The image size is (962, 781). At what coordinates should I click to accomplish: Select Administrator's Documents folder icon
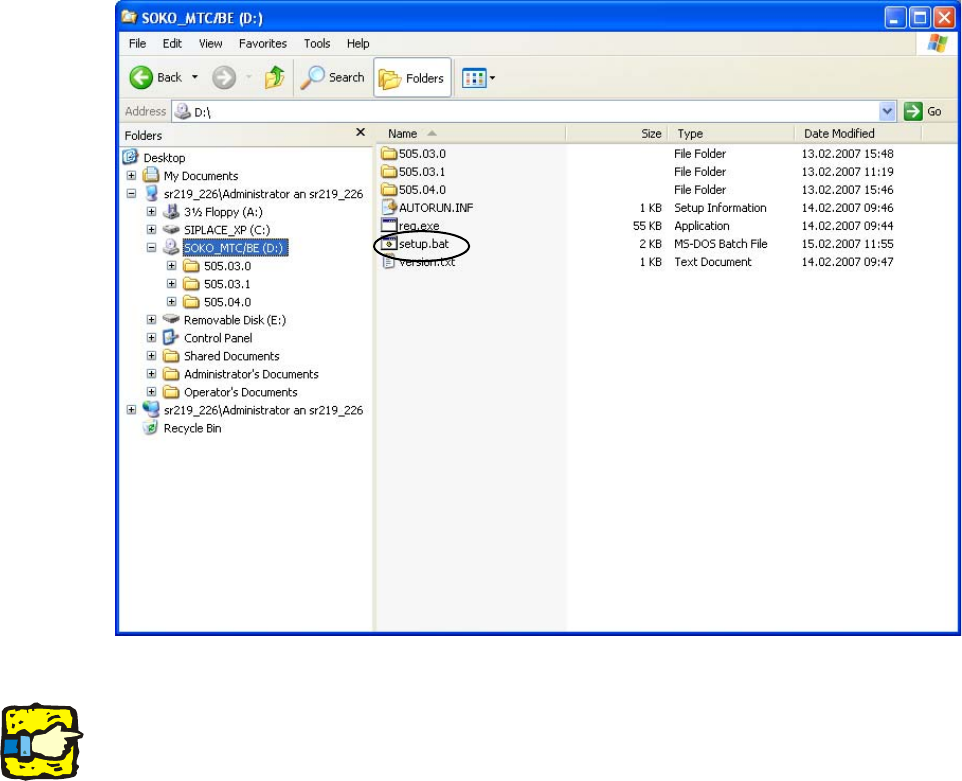[171, 374]
